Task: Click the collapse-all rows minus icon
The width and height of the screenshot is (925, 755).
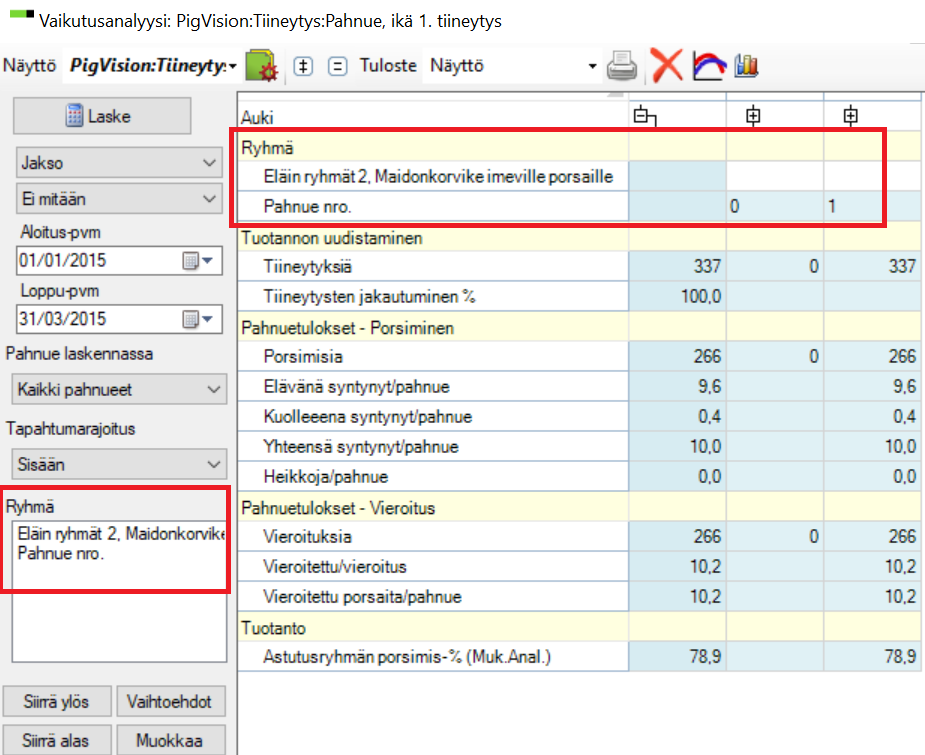Action: pyautogui.click(x=337, y=65)
